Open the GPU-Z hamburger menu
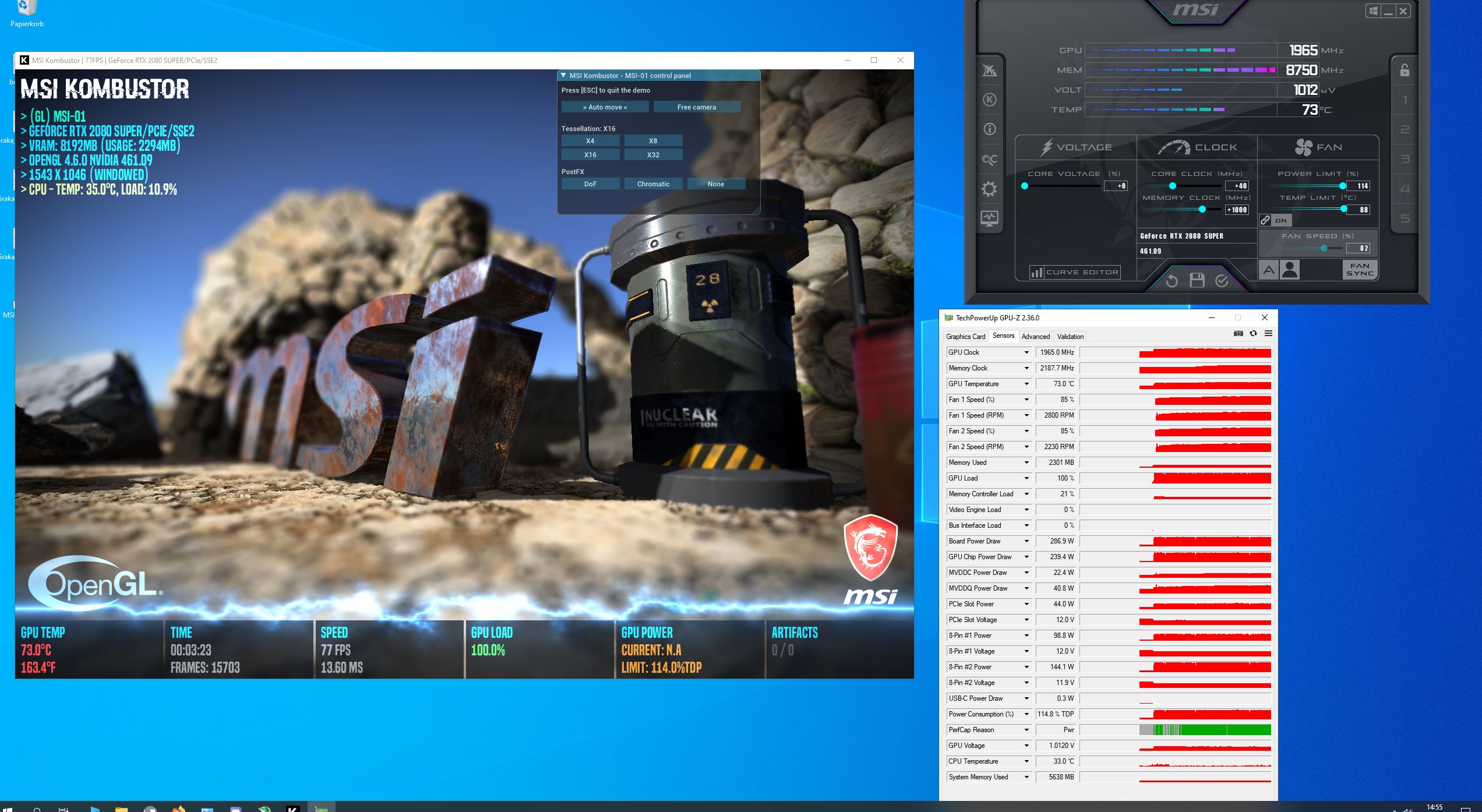Viewport: 1482px width, 812px height. pyautogui.click(x=1268, y=333)
